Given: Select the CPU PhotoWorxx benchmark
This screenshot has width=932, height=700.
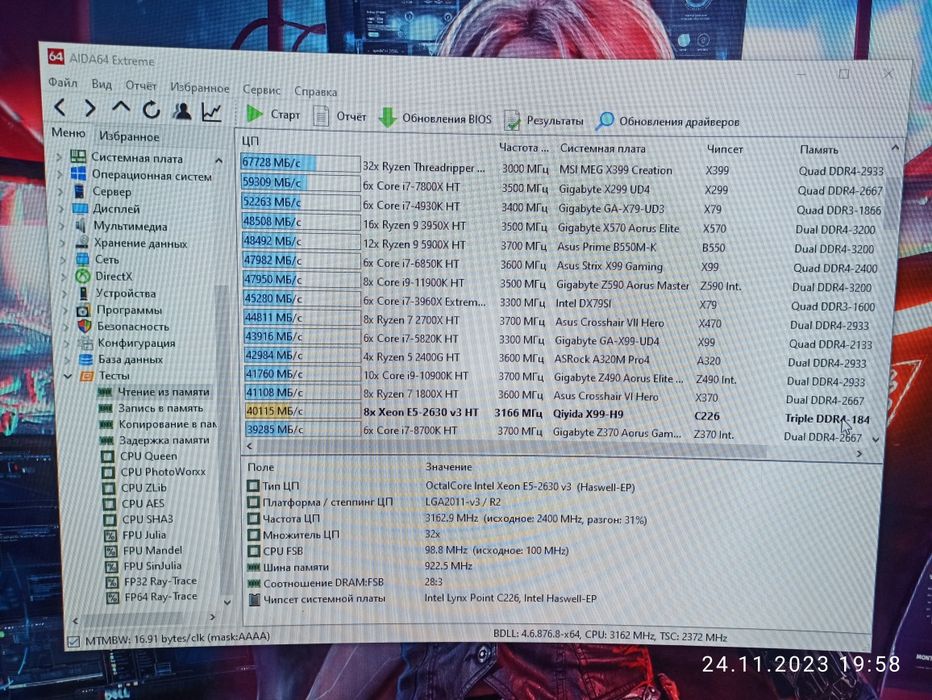Looking at the screenshot, I should pyautogui.click(x=155, y=472).
